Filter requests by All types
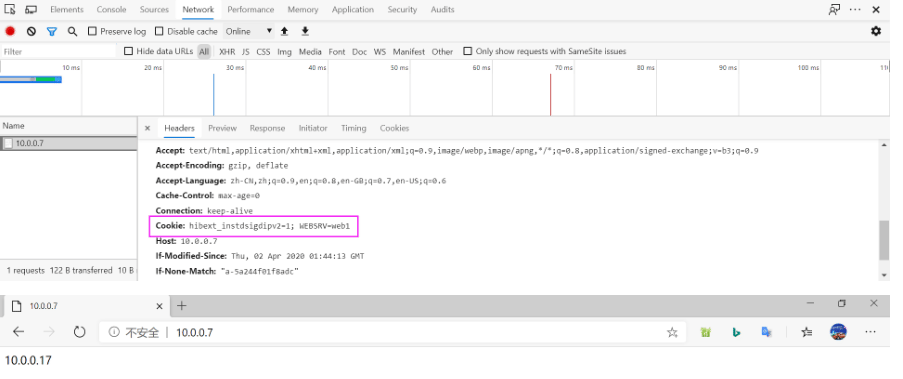 (x=204, y=51)
